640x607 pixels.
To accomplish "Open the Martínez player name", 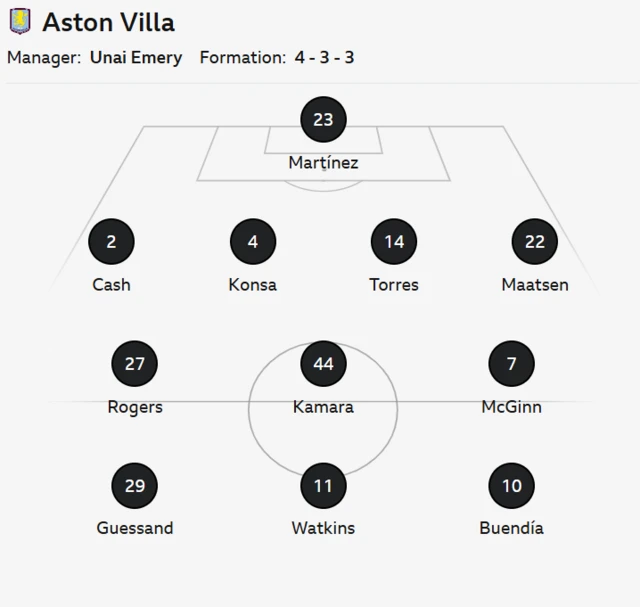I will point(323,162).
